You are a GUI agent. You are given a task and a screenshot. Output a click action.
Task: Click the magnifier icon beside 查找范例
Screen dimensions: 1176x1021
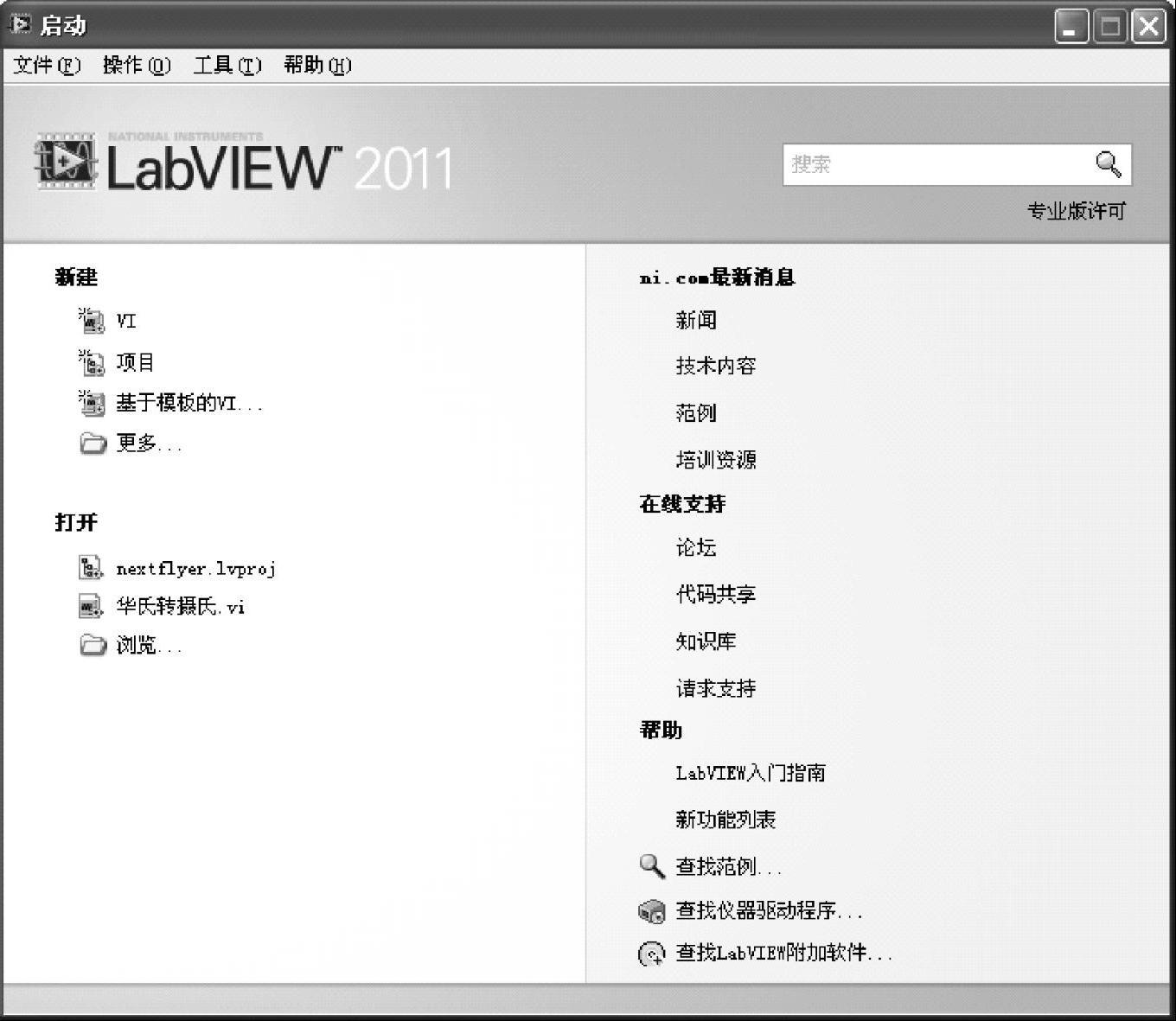652,865
